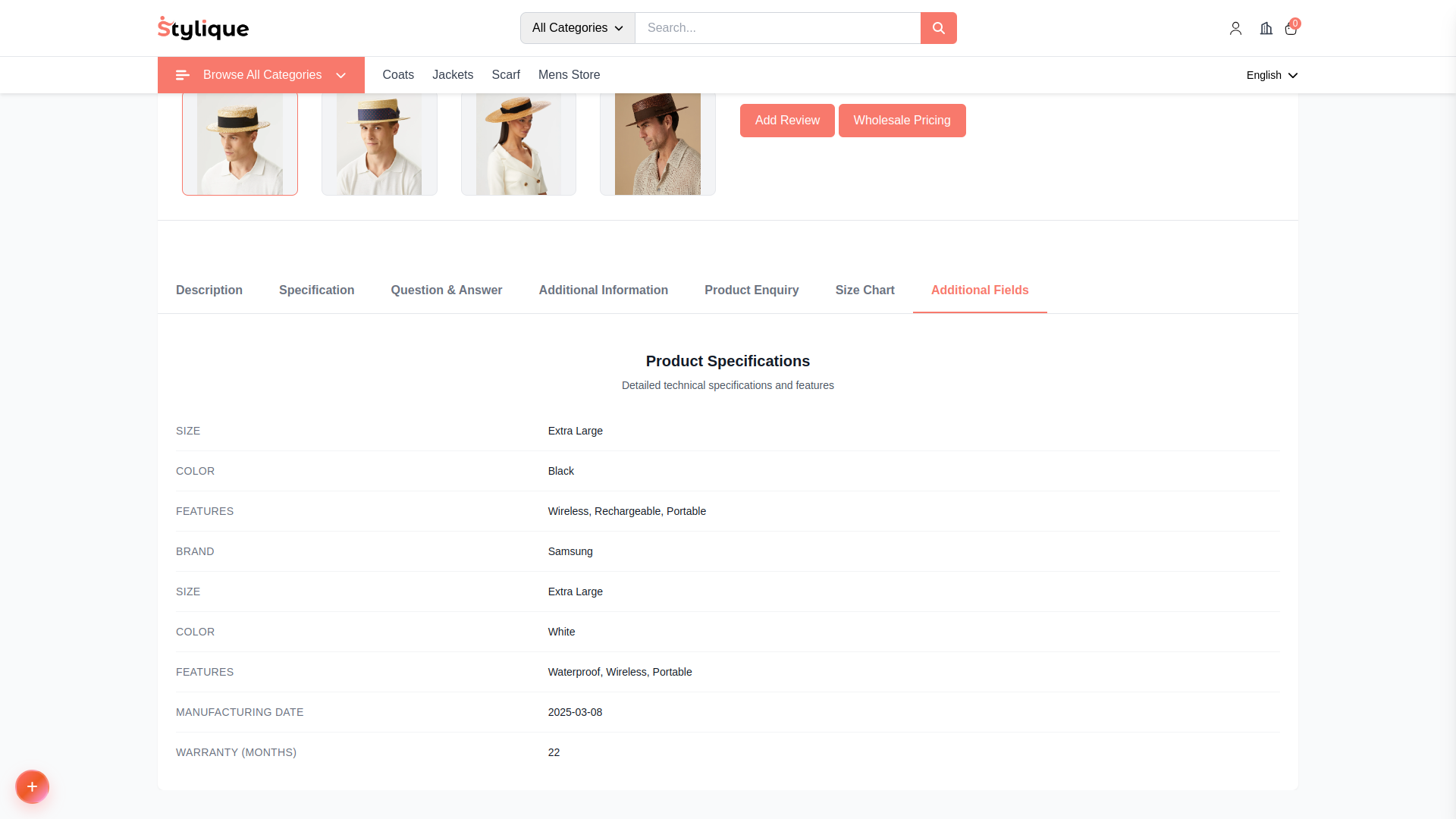Select thumbnail of woman in wide-brim hat

pos(519,144)
